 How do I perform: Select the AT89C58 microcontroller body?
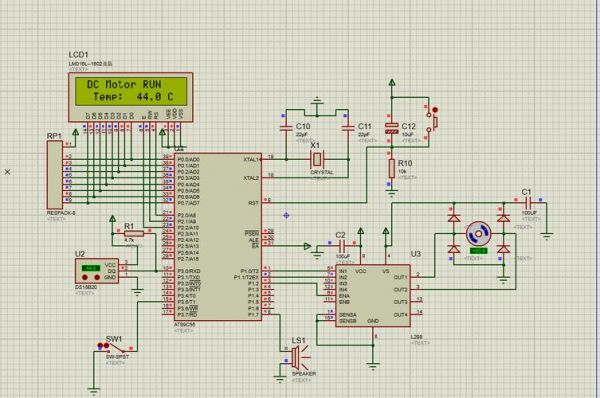(218, 237)
